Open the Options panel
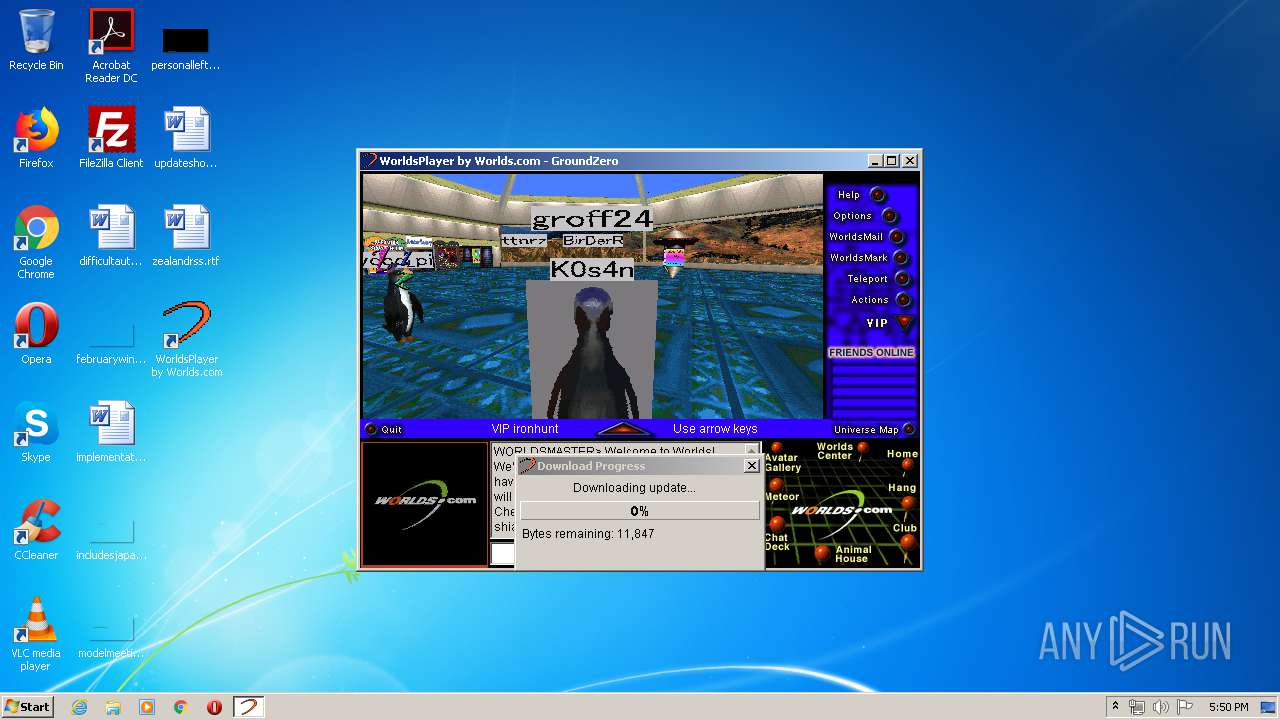Viewport: 1280px width, 720px height. coord(865,216)
